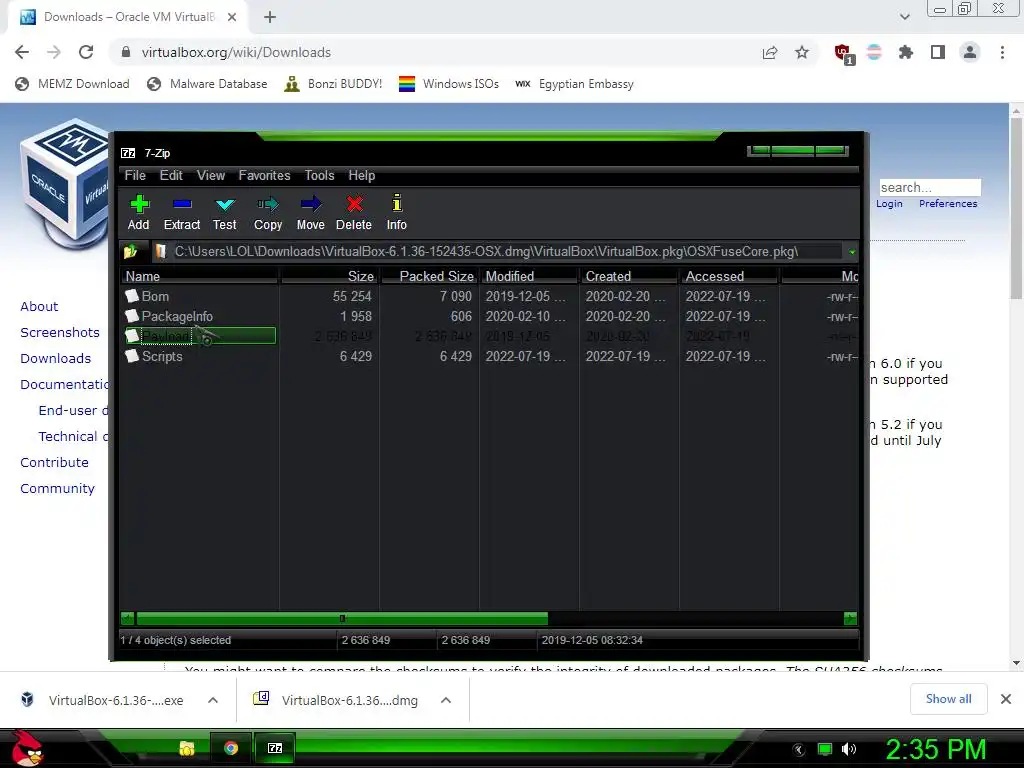Open the View menu in 7-Zip
The height and width of the screenshot is (768, 1024).
click(211, 176)
